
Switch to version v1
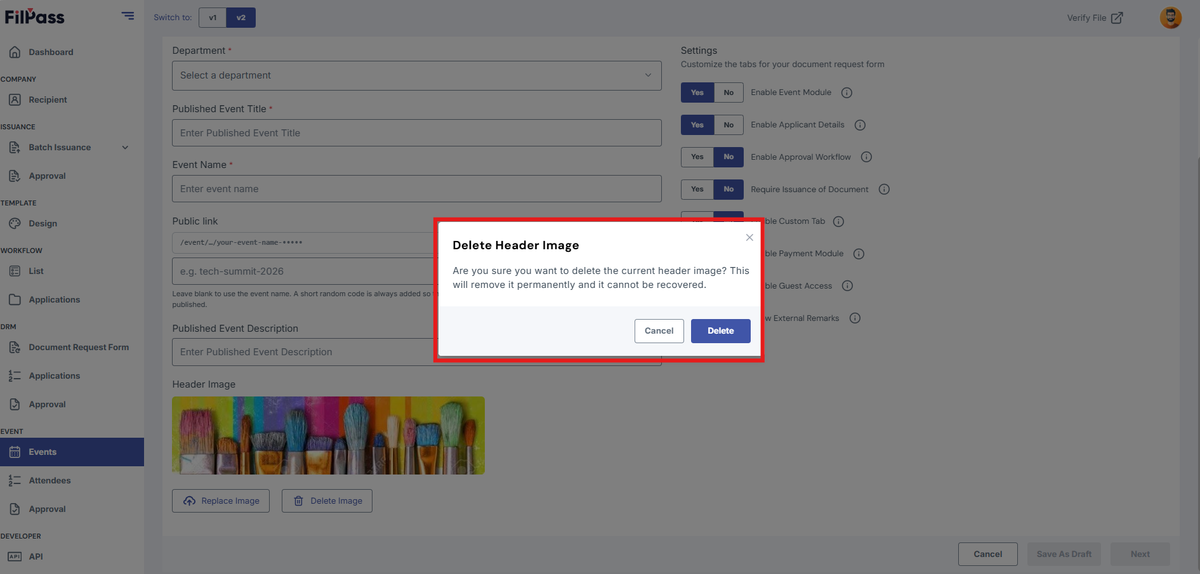pyautogui.click(x=212, y=17)
